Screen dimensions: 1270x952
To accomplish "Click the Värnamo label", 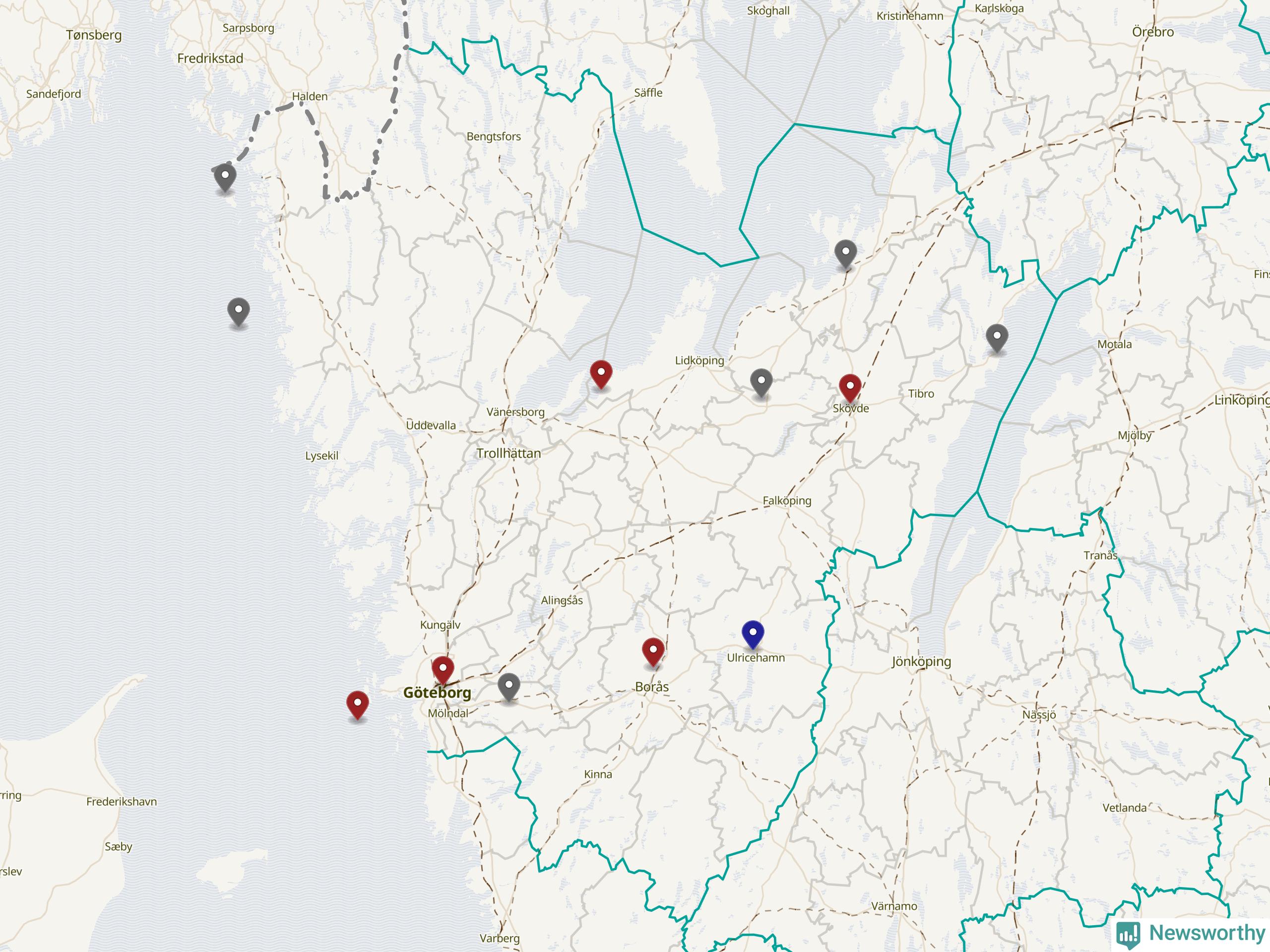I will (x=894, y=906).
